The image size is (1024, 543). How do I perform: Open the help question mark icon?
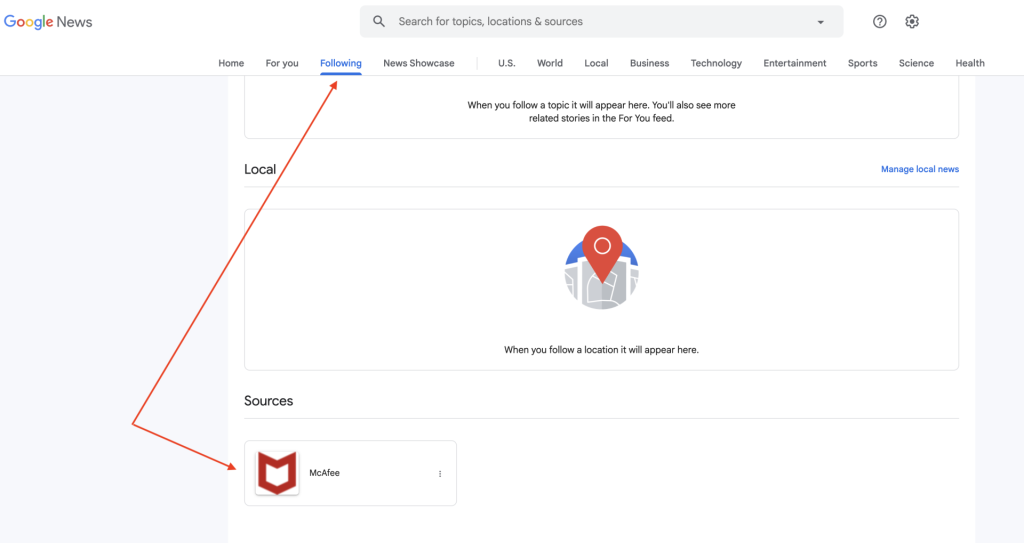click(x=880, y=22)
